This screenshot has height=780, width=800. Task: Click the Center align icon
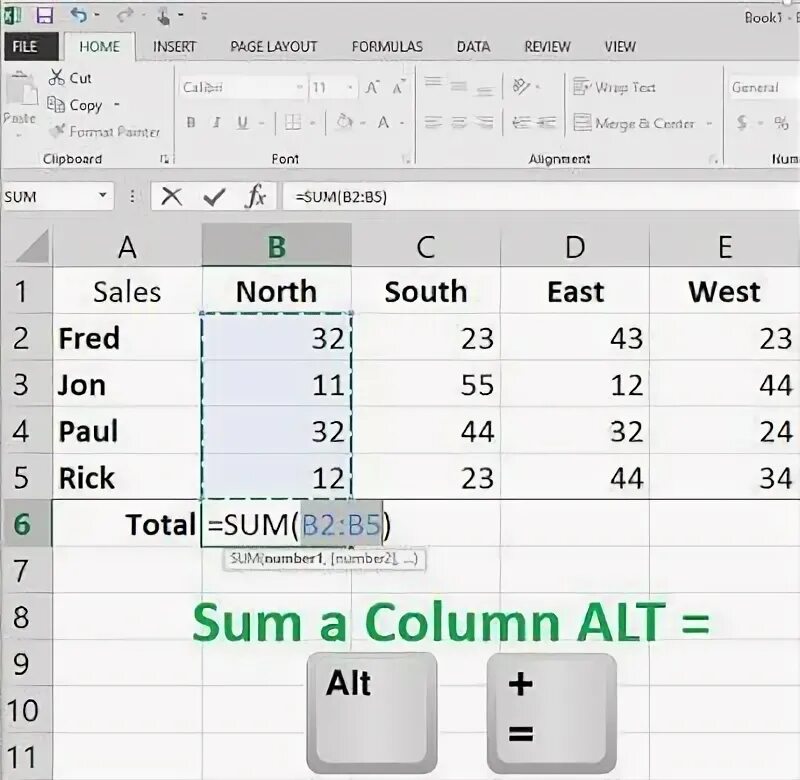pos(459,122)
